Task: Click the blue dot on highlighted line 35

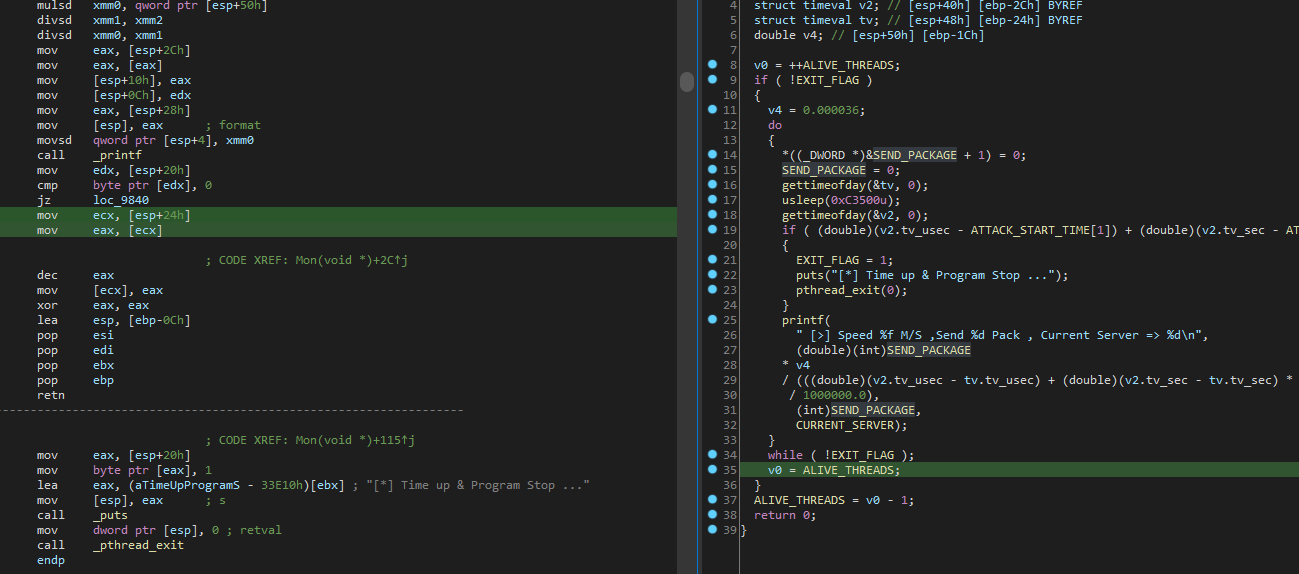Action: pyautogui.click(x=712, y=470)
